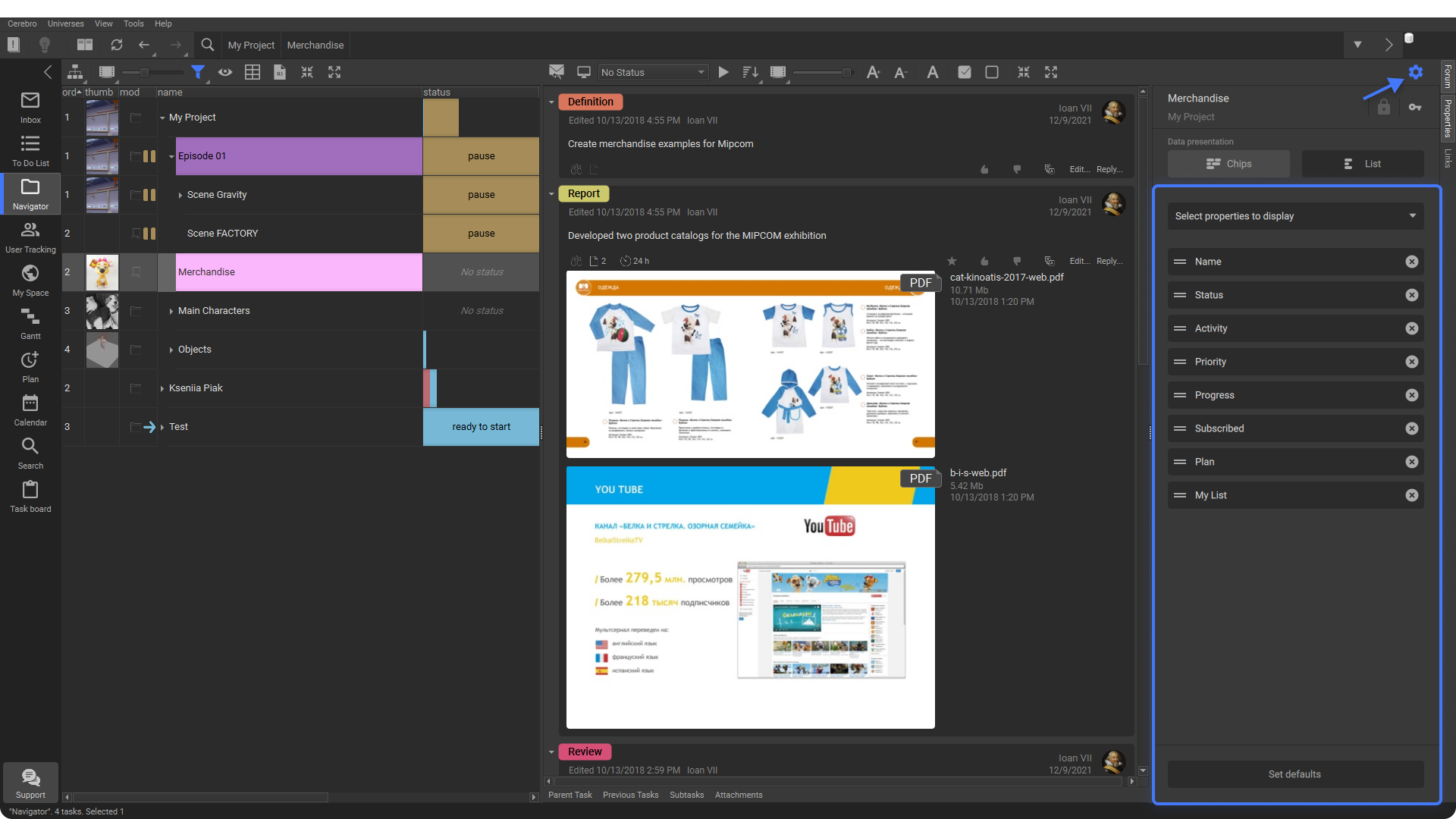Collapse the Review message
The image size is (1456, 819).
pyautogui.click(x=551, y=752)
